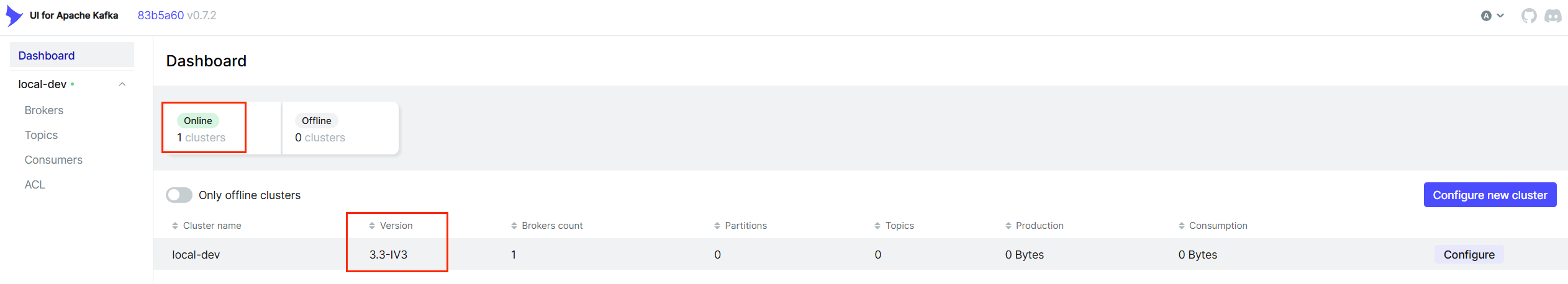Viewport: 1568px width, 284px height.
Task: Sort by Brokers count column arrows
Action: [514, 226]
